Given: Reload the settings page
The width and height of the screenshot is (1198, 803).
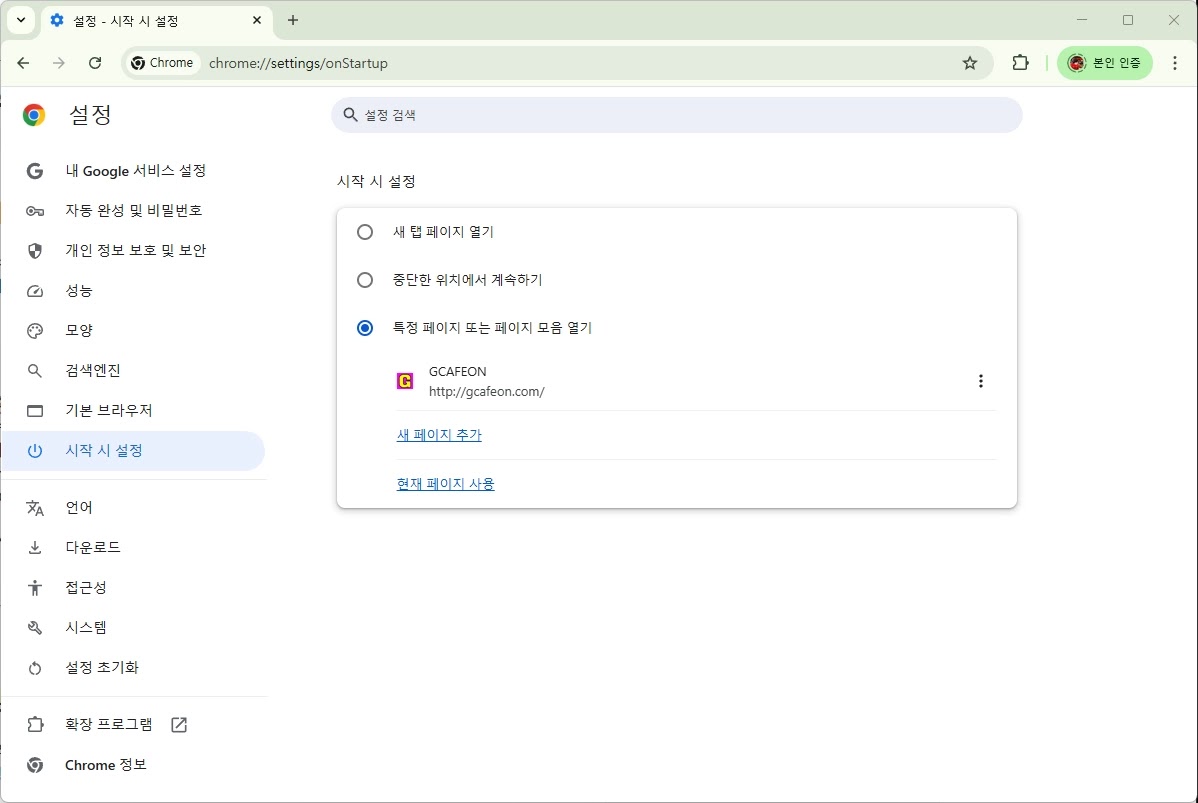Looking at the screenshot, I should point(95,63).
